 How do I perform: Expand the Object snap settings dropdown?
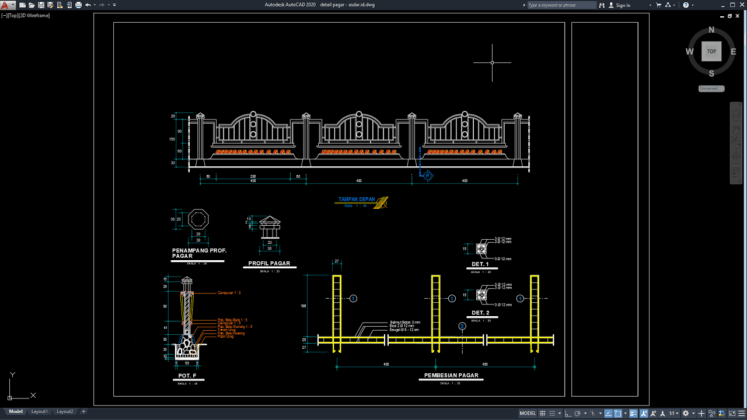pyautogui.click(x=625, y=413)
